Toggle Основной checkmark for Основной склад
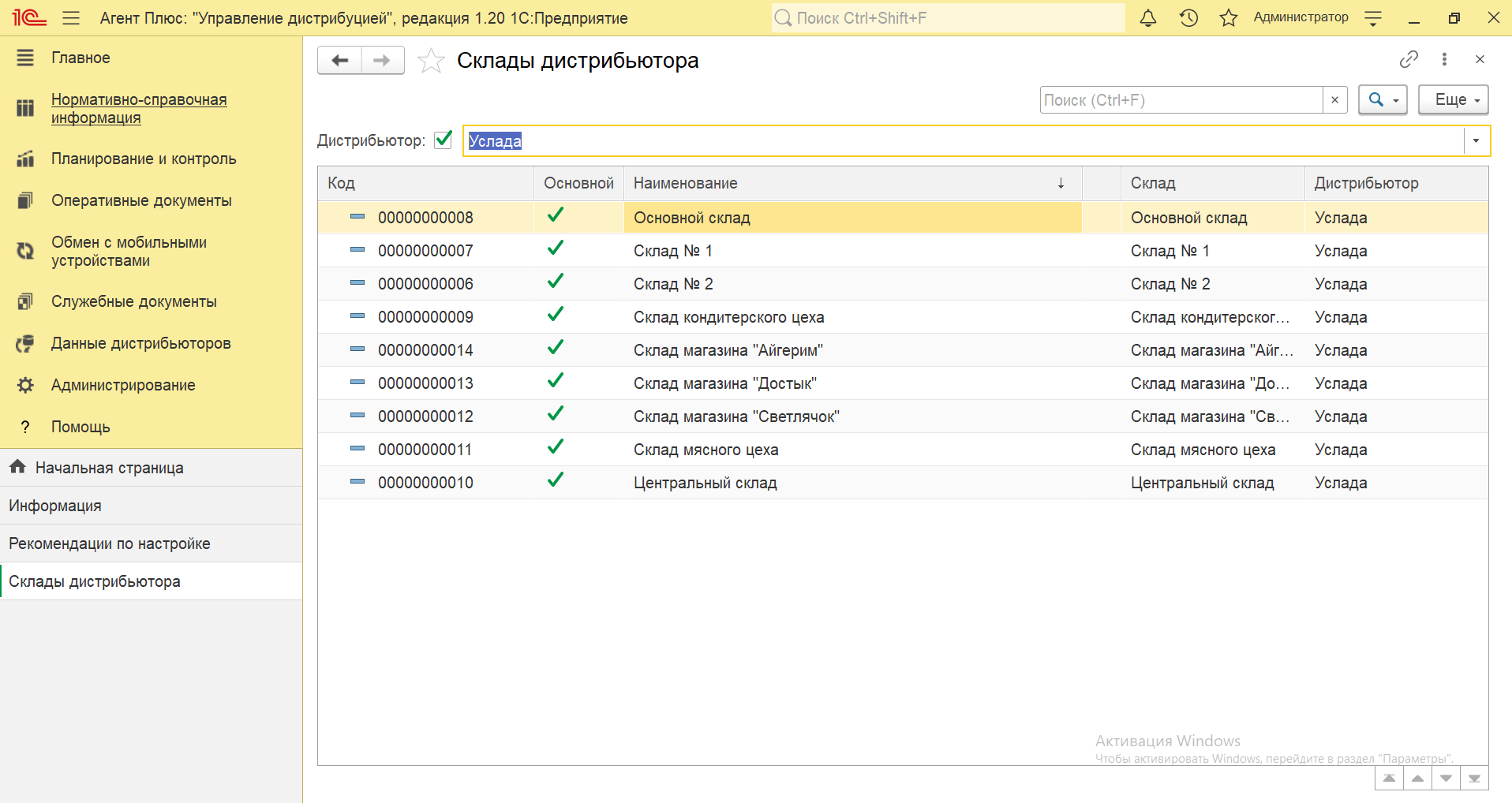 556,215
